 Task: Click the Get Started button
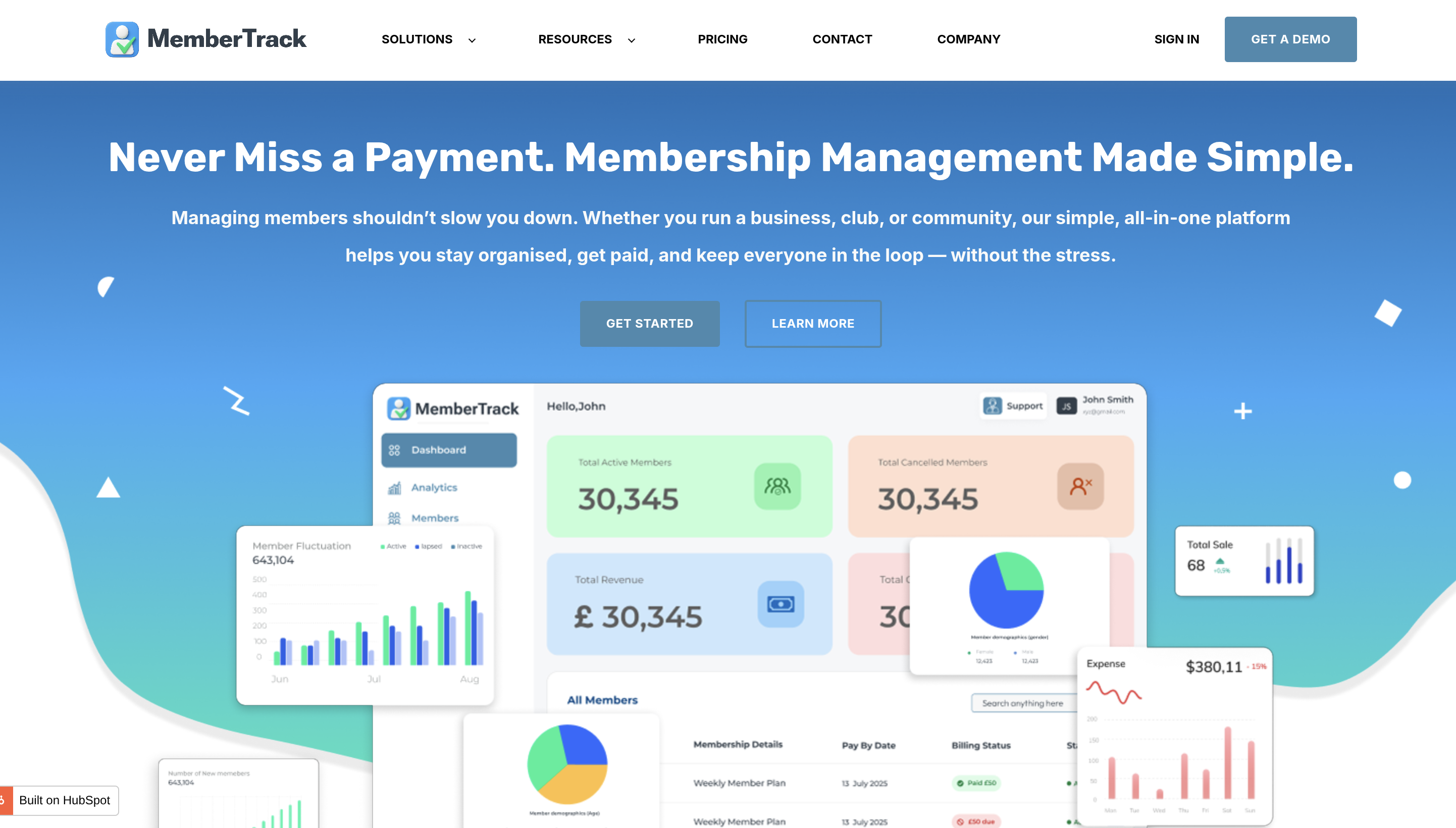tap(649, 324)
